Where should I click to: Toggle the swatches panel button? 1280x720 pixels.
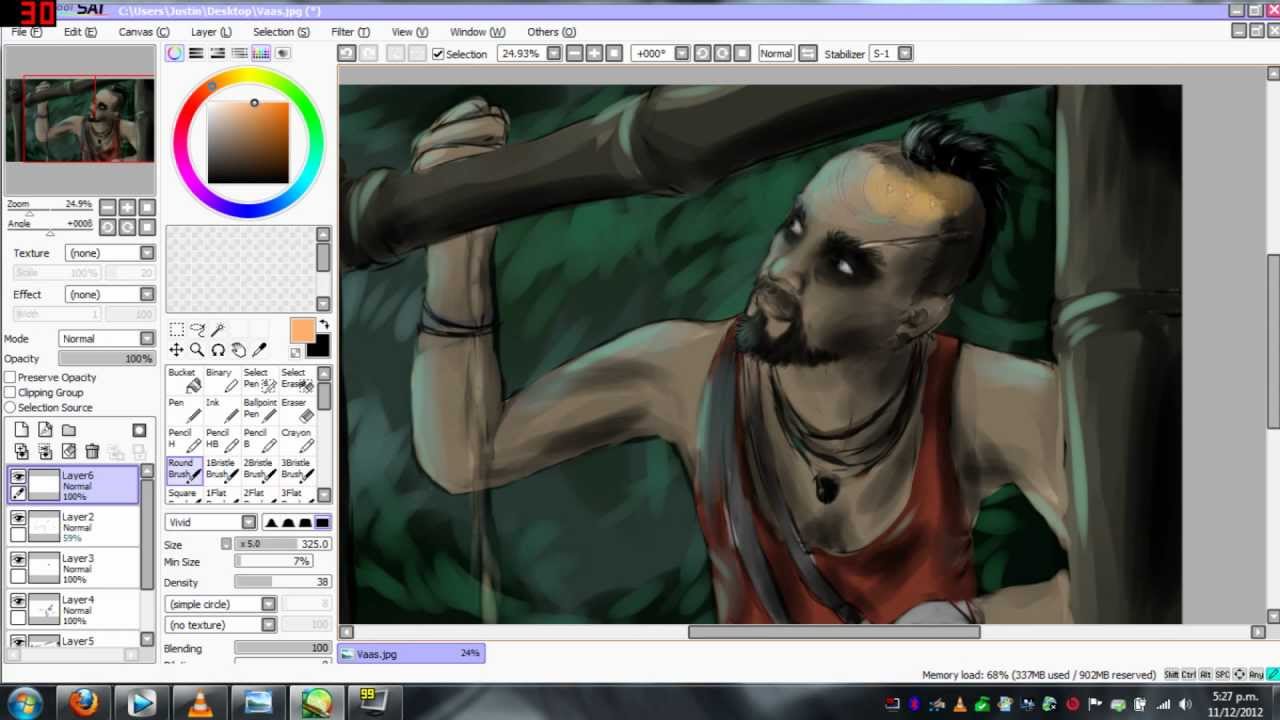(261, 53)
